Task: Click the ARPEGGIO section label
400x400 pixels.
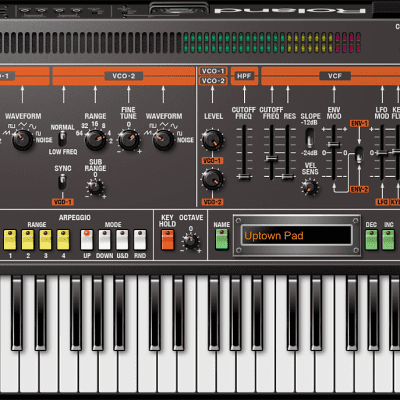Action: pyautogui.click(x=75, y=218)
